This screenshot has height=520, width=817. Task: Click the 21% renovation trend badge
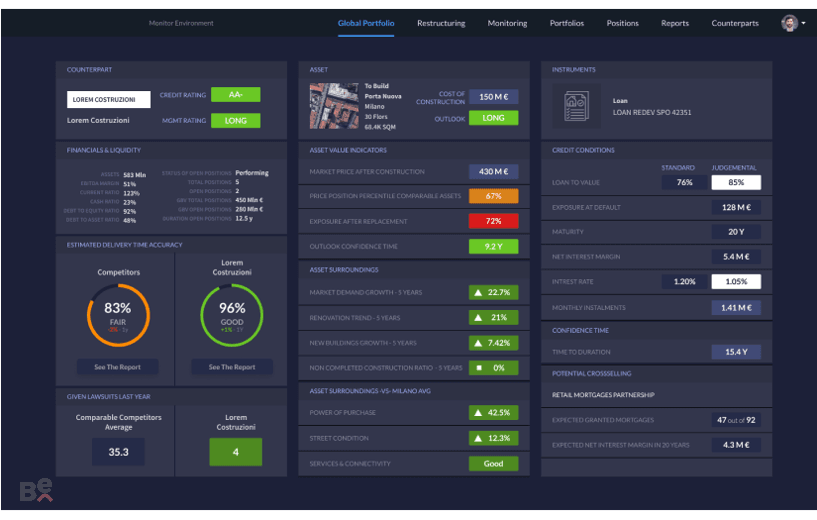tap(493, 317)
